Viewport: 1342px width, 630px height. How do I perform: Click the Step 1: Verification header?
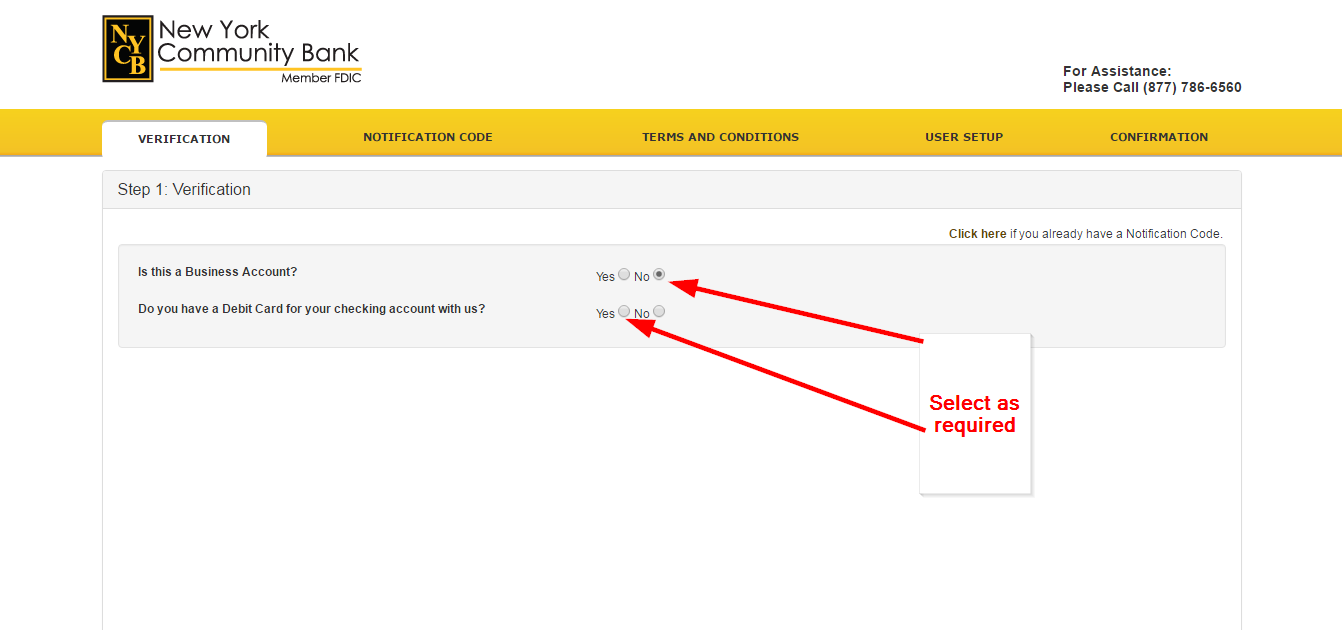182,189
